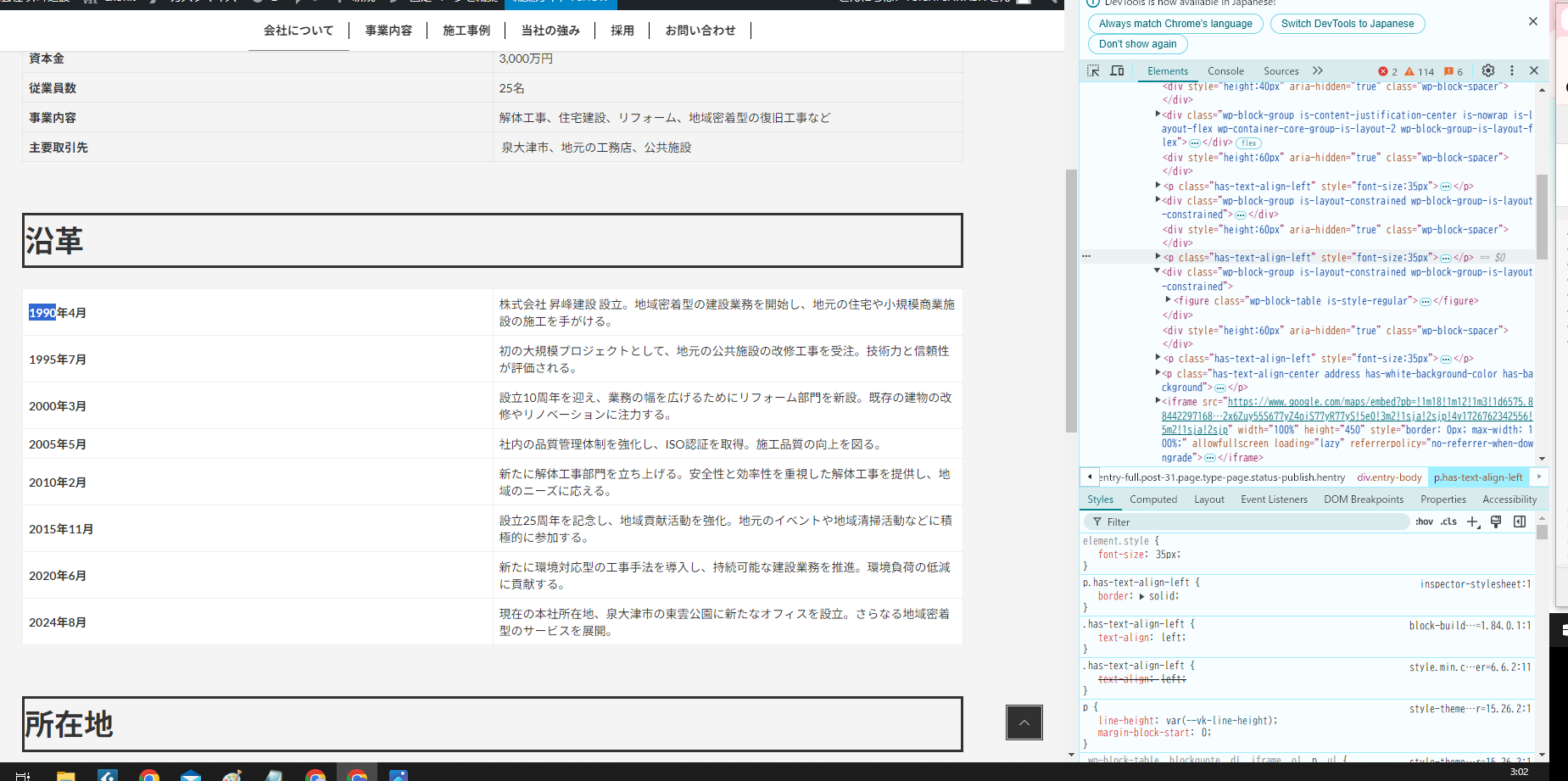Screen dimensions: 1568x781
Task: Open the block-build 1.84.0.1:1 source link
Action: [x=1470, y=626]
